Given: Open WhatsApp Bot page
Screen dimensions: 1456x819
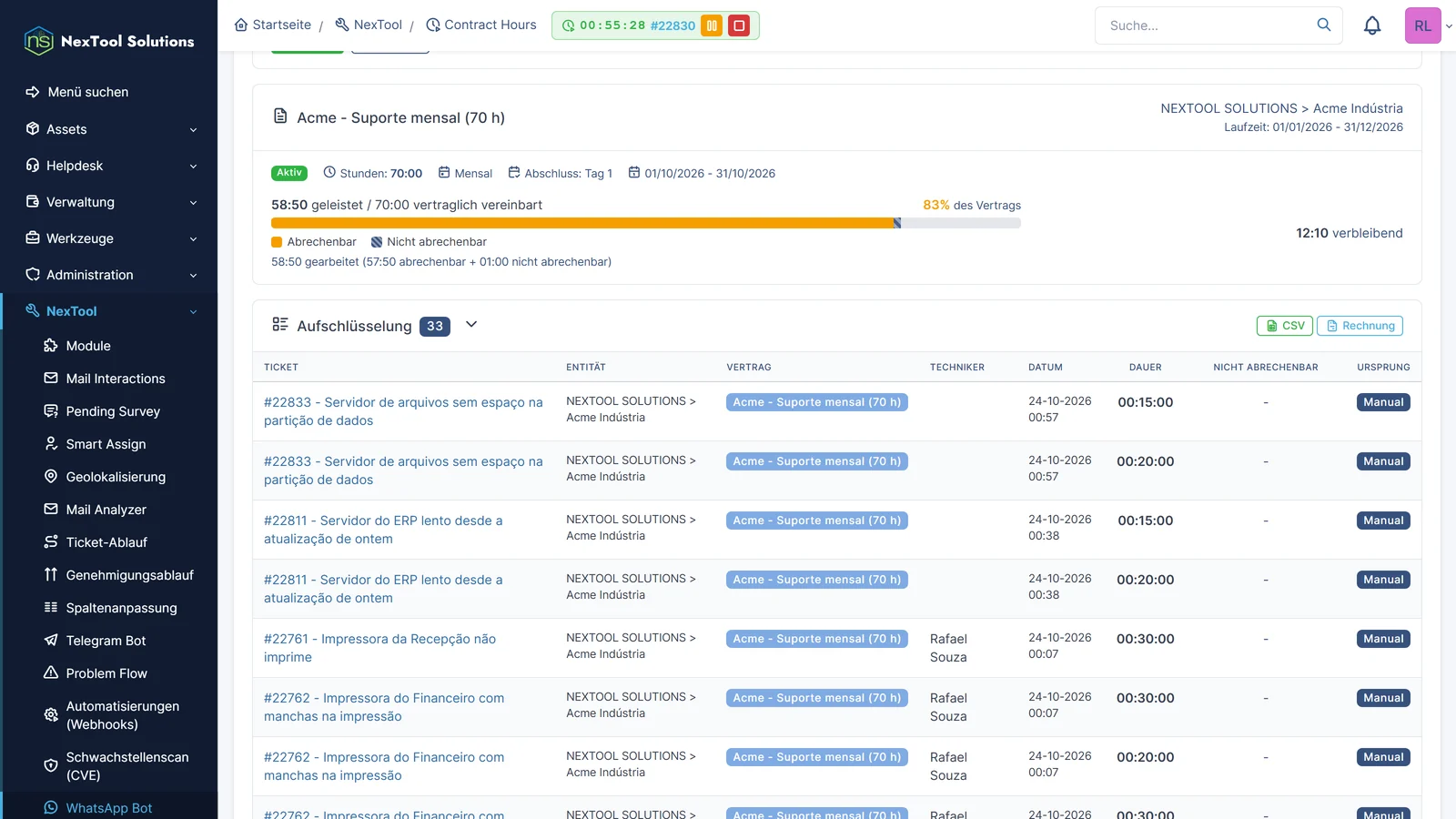Looking at the screenshot, I should tap(108, 808).
